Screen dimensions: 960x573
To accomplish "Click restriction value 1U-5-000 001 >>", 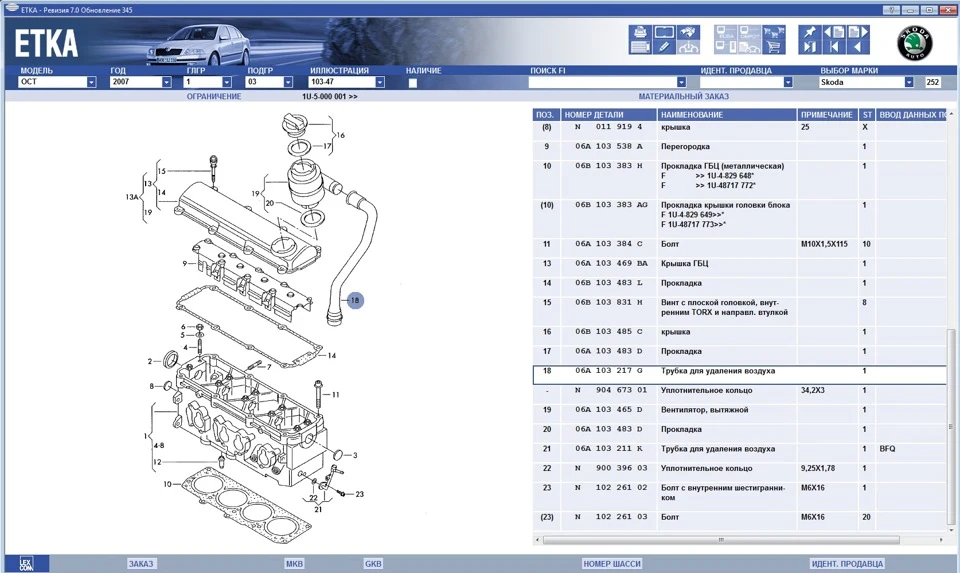I will coord(329,96).
